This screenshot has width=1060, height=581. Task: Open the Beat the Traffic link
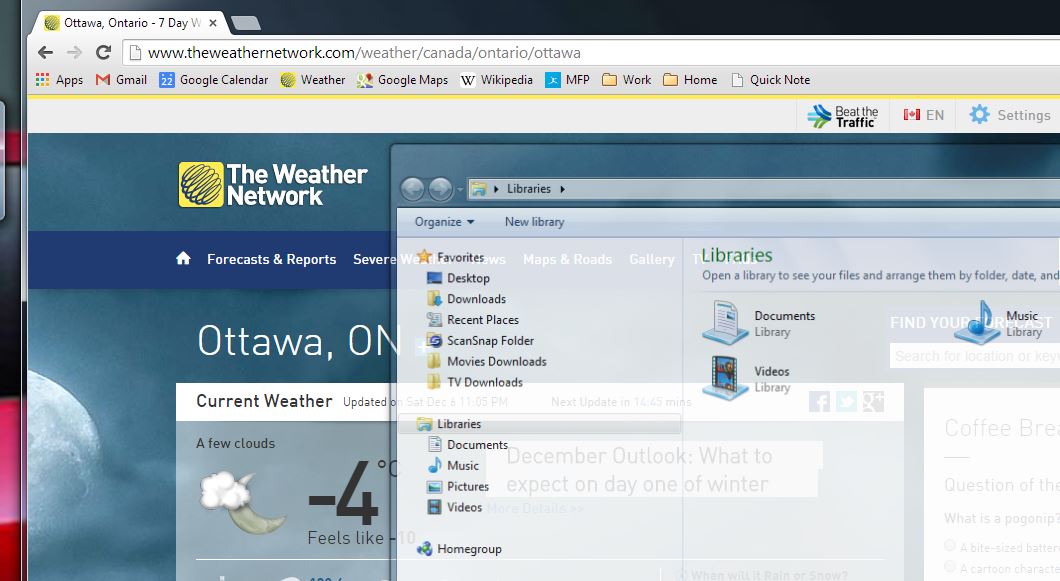tap(843, 116)
